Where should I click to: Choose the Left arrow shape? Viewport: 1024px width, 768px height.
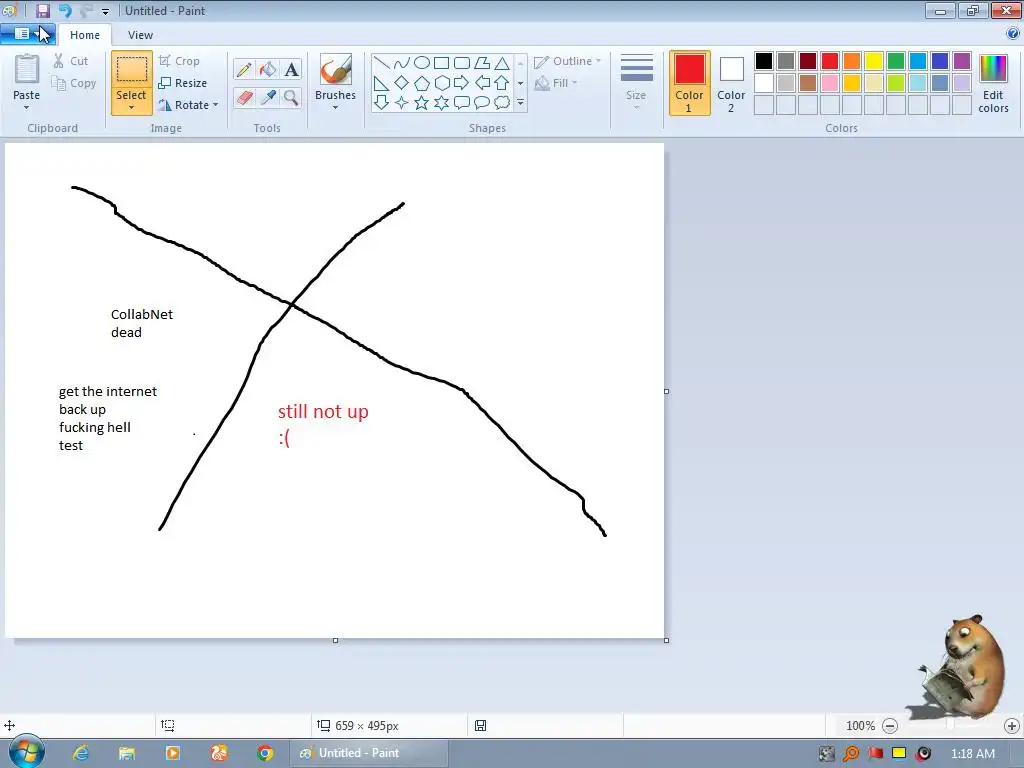482,83
